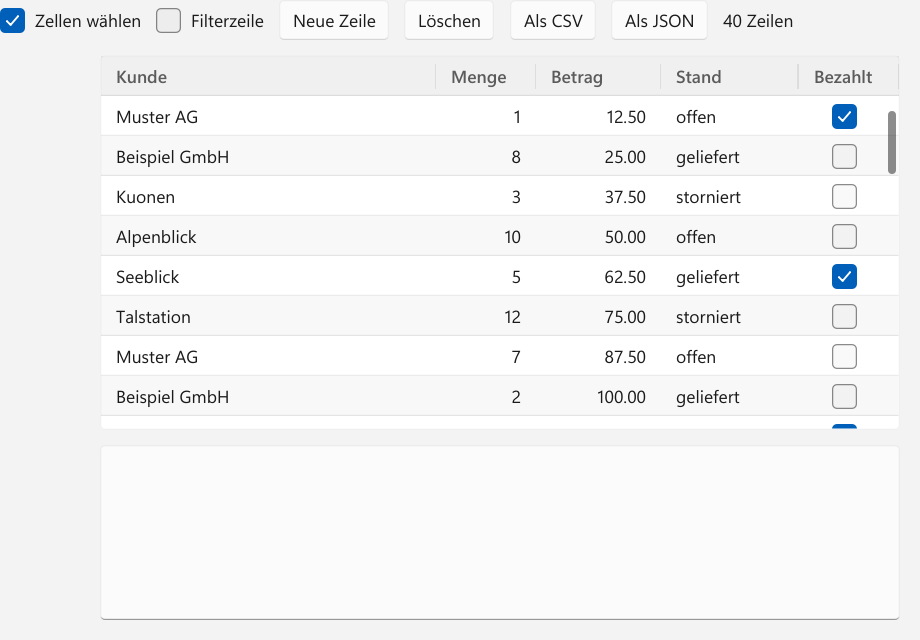Select the Betrag cell showing 37.50
This screenshot has height=640, width=920.
(x=598, y=197)
